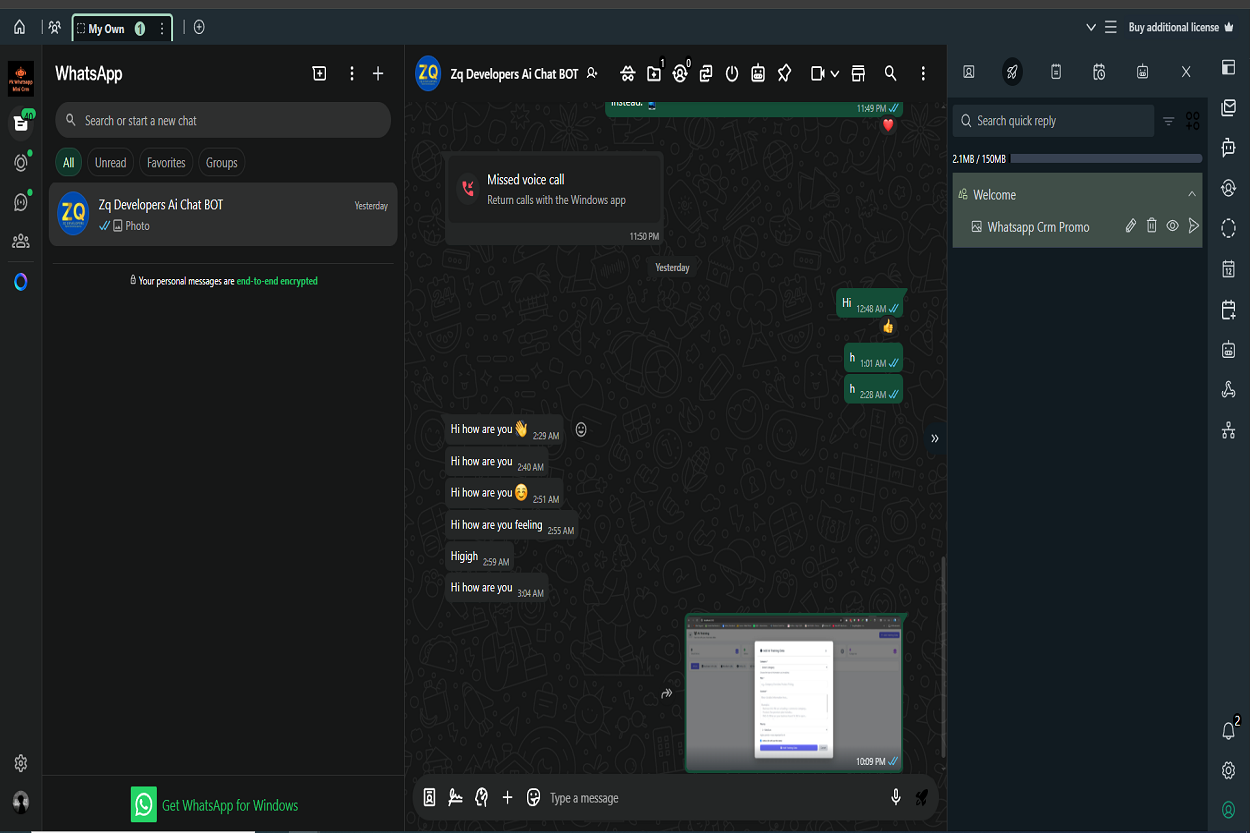Open the video call dropdown arrow
1250x833 pixels.
[835, 74]
